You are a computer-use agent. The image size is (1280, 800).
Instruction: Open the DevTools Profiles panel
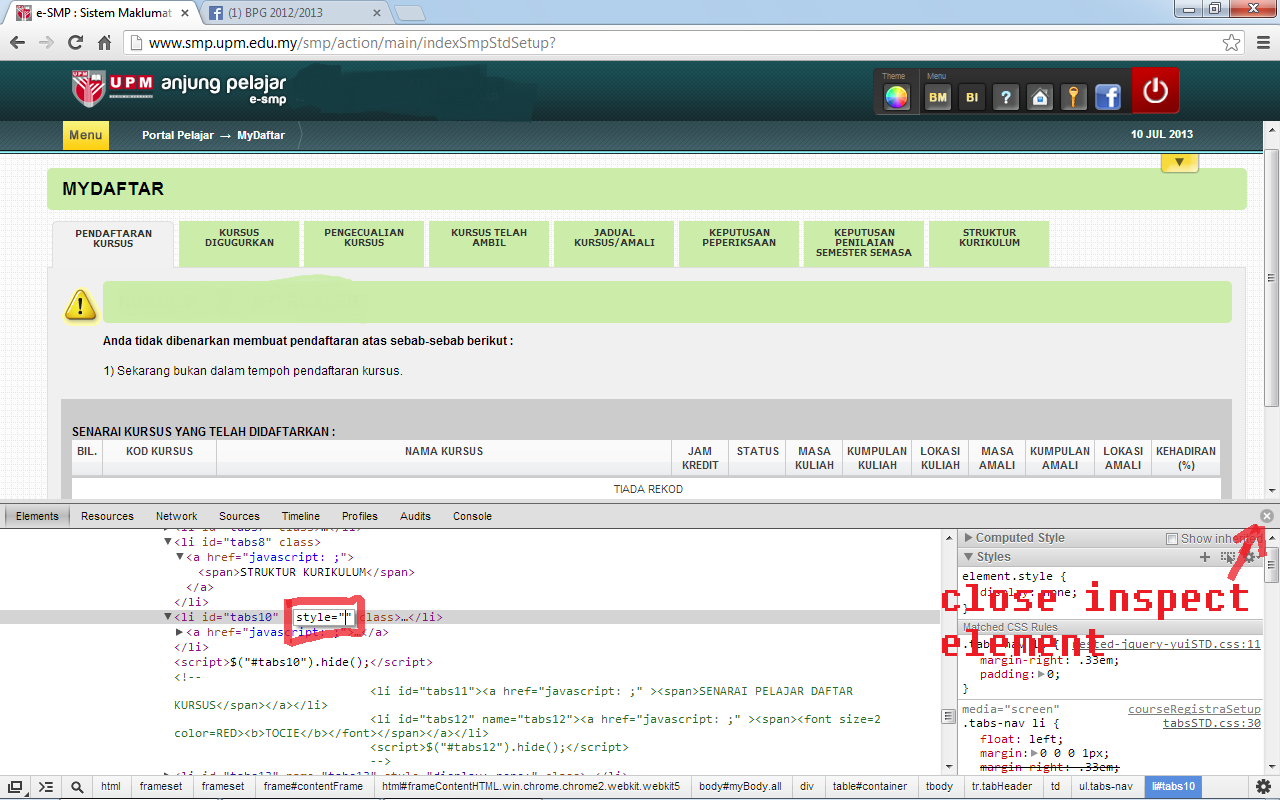coord(359,516)
